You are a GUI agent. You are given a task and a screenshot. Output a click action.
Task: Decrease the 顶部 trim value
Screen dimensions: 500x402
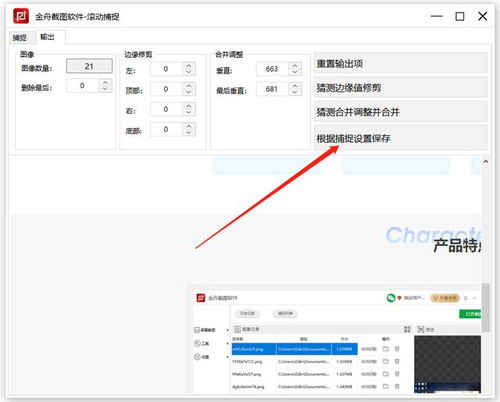pyautogui.click(x=189, y=92)
